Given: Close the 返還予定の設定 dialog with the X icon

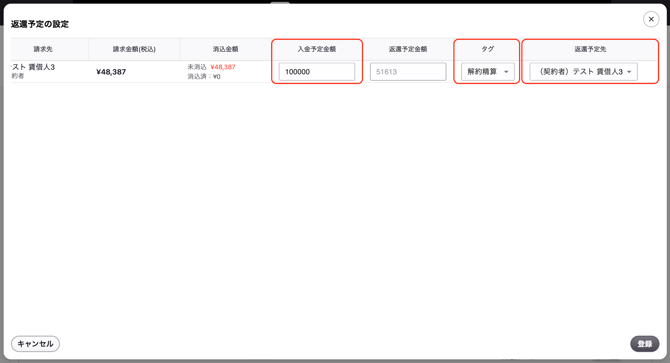Looking at the screenshot, I should pos(651,19).
